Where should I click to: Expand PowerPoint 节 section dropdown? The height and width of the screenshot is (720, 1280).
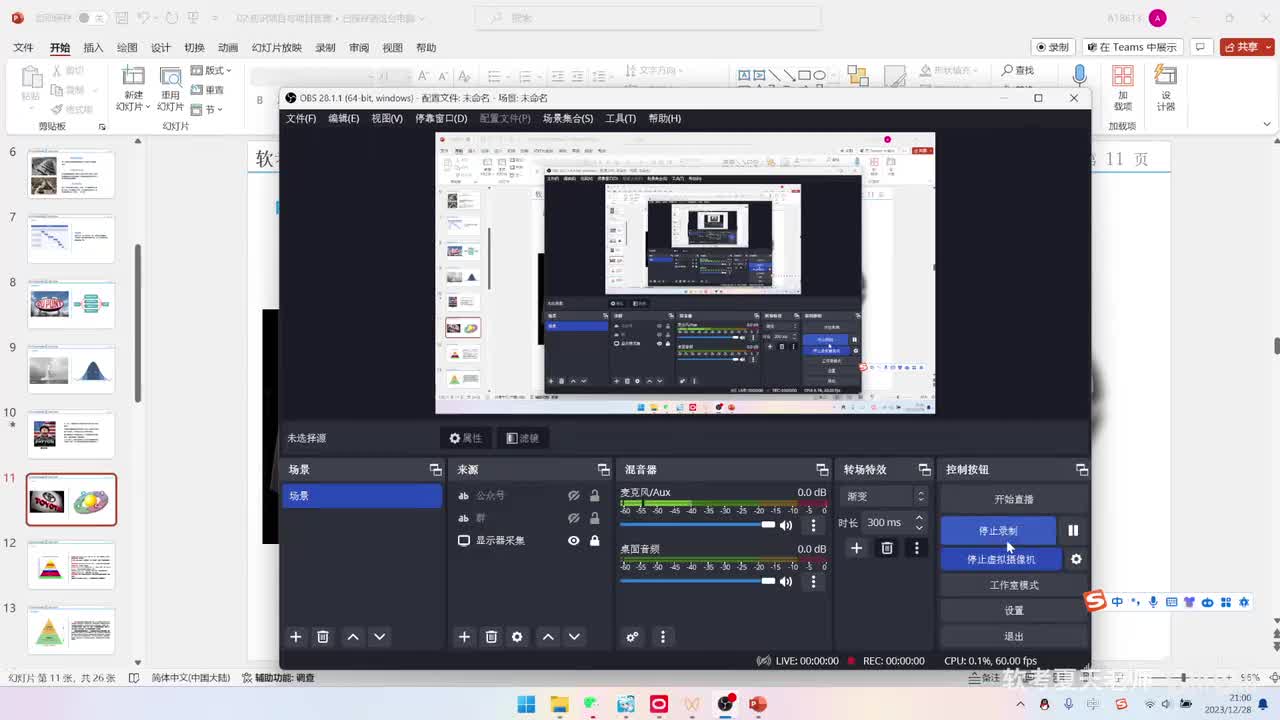207,109
